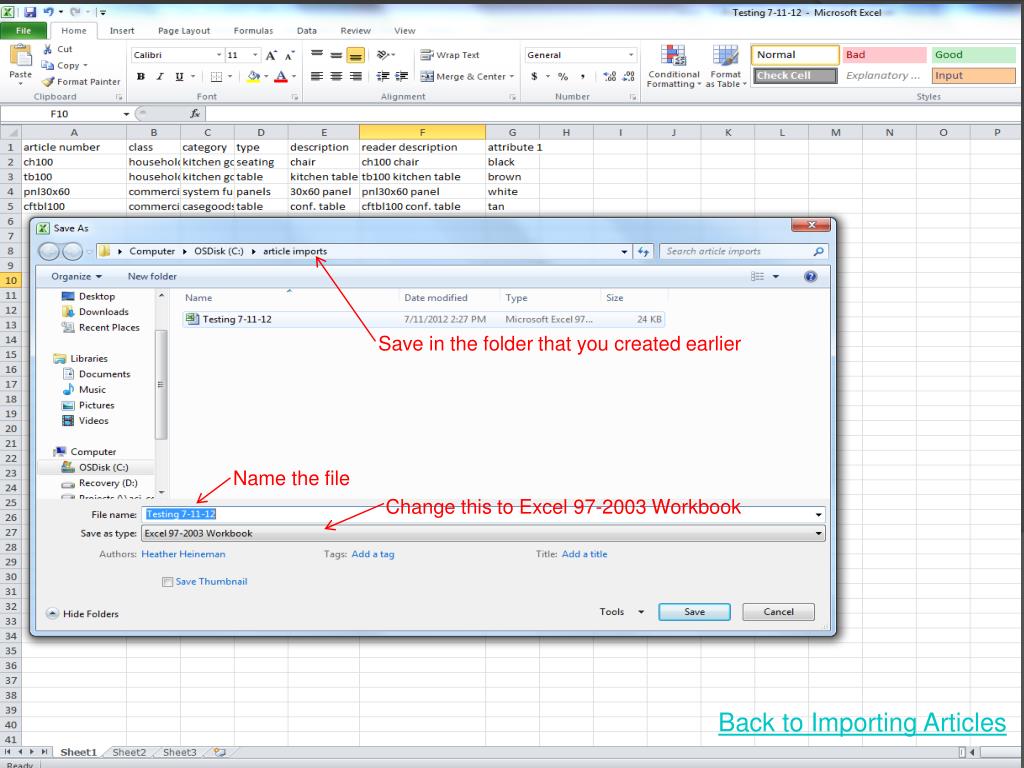Click the Save button in the dialog

click(x=694, y=612)
